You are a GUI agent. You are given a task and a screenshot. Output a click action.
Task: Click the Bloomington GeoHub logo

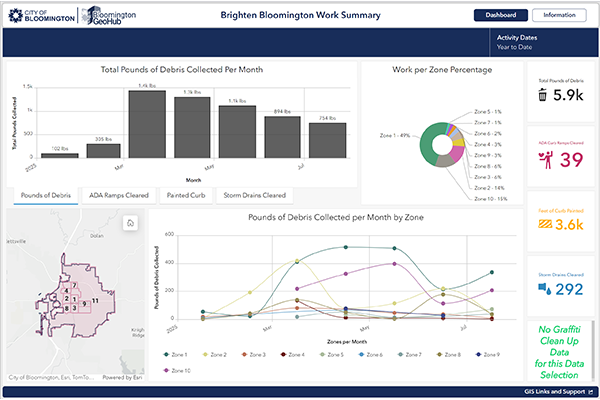114,15
